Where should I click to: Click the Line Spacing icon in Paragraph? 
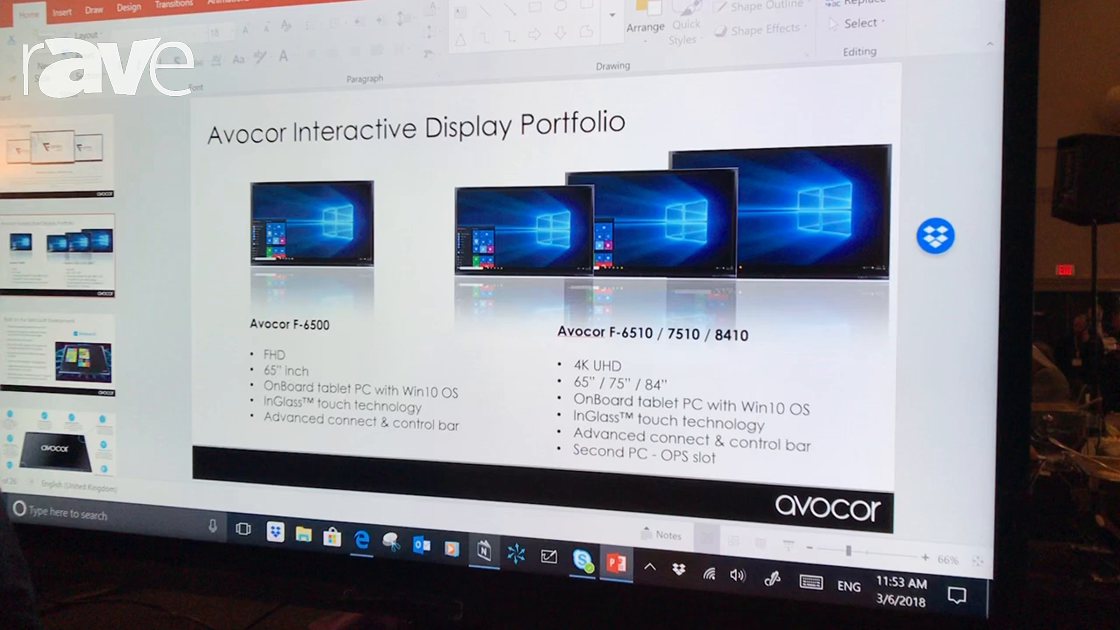tap(404, 19)
